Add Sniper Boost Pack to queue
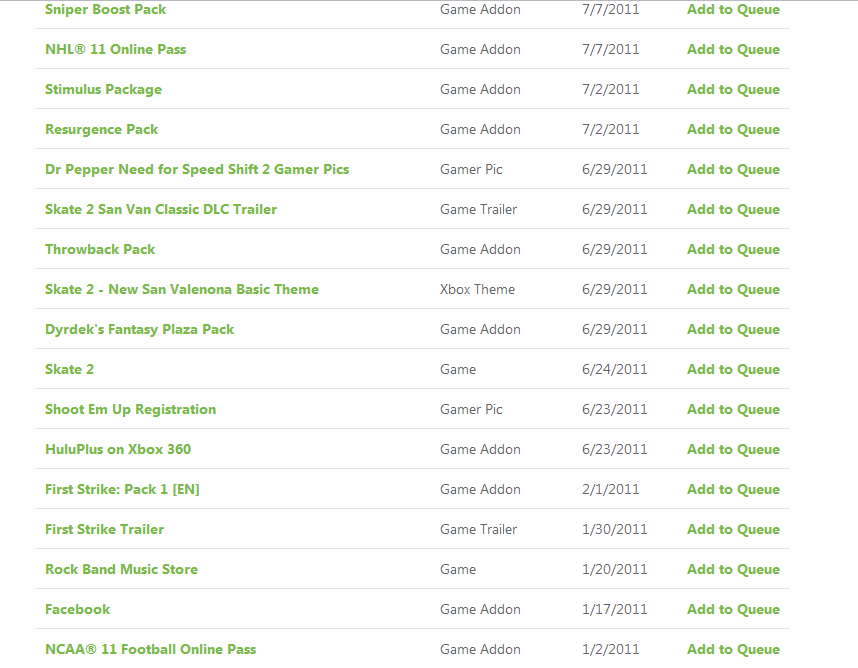This screenshot has height=668, width=858. pos(733,9)
